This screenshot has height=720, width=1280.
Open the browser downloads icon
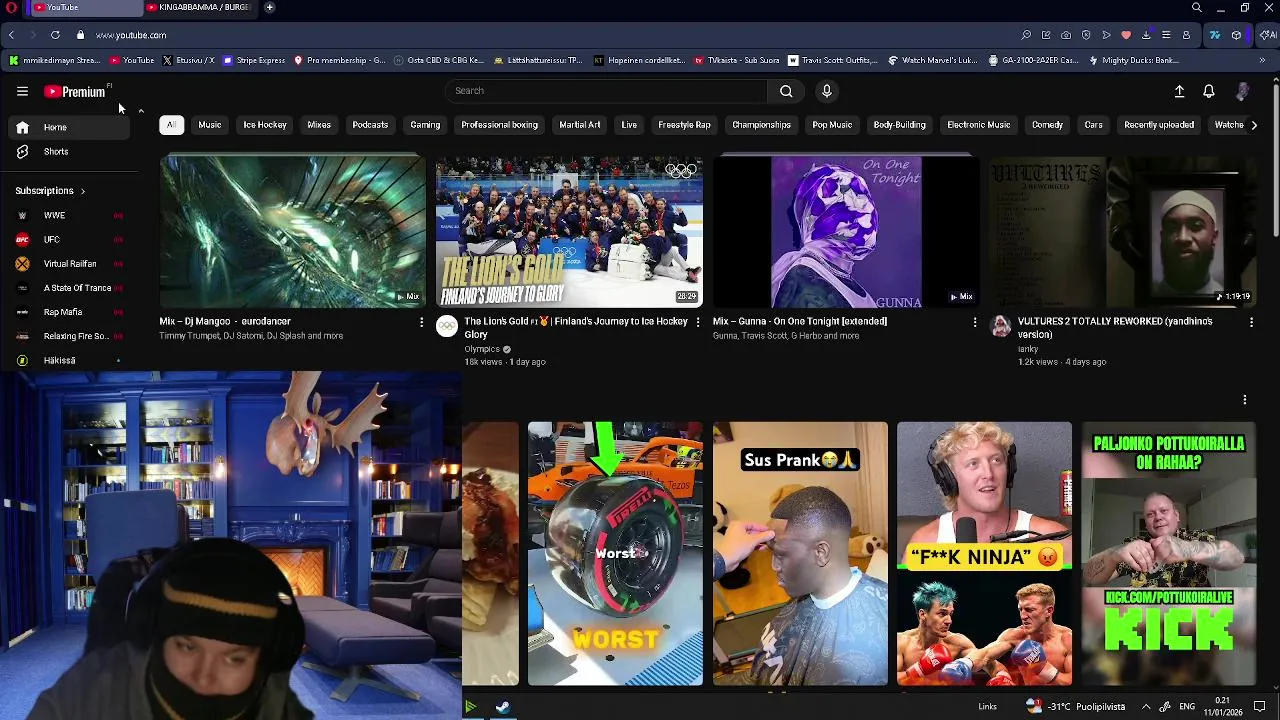[x=1146, y=35]
